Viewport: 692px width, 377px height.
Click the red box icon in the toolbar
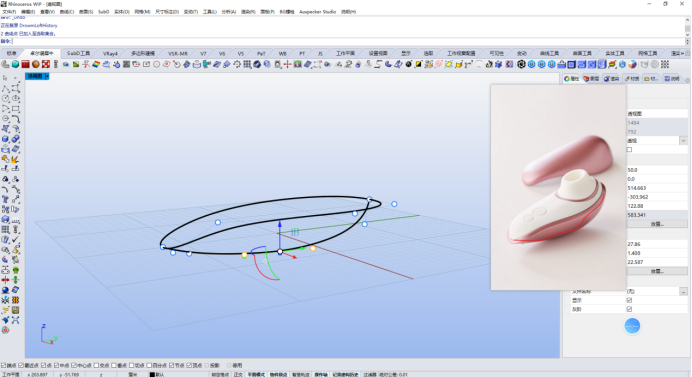[x=26, y=64]
